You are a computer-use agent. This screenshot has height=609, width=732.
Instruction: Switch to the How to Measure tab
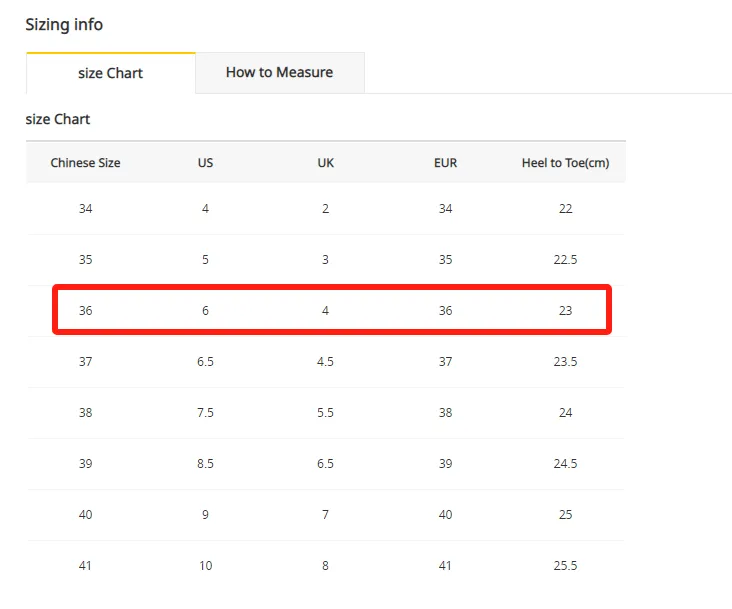pos(279,72)
